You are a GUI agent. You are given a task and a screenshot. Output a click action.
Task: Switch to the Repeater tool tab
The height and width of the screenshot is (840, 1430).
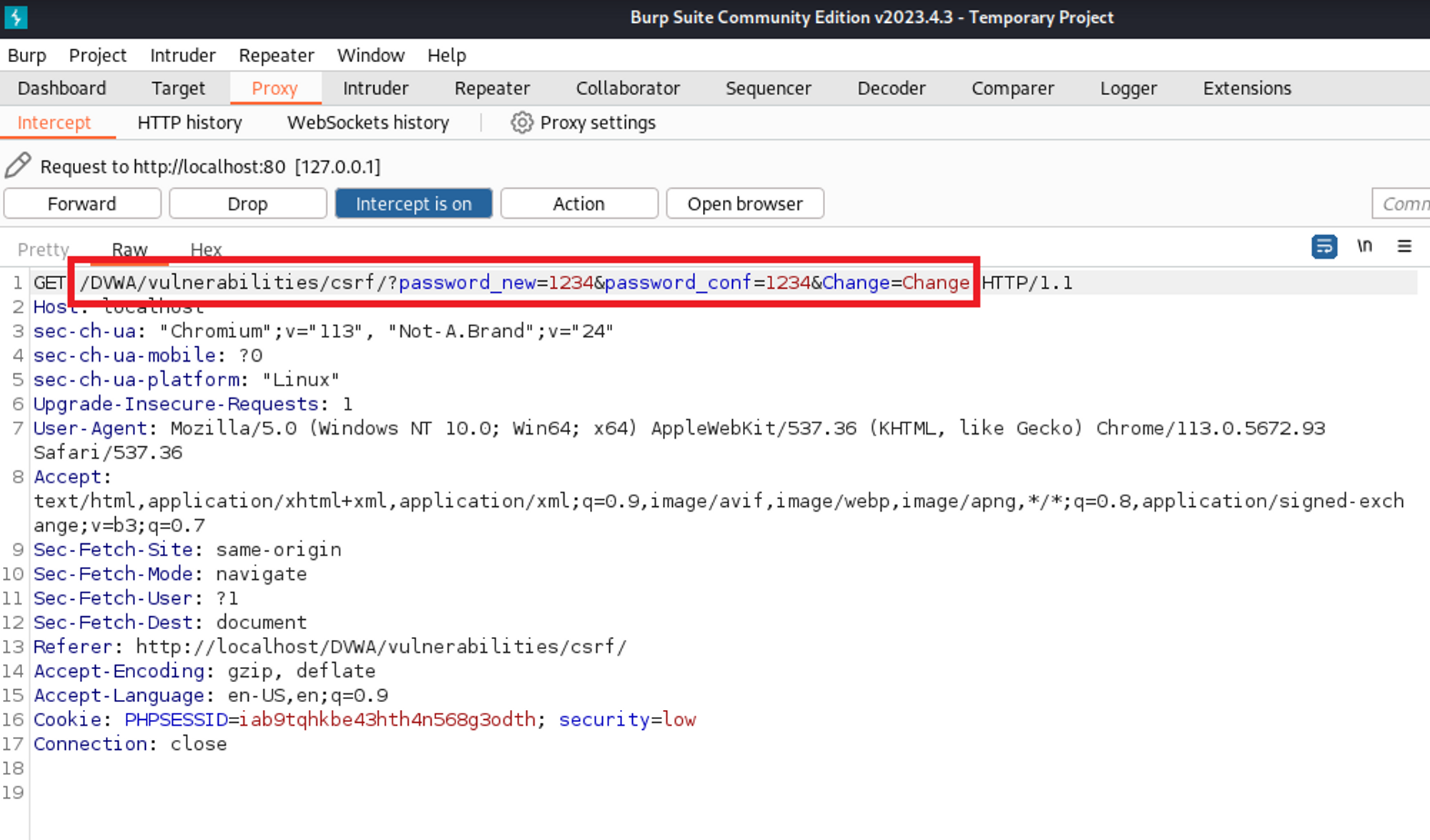click(x=492, y=88)
